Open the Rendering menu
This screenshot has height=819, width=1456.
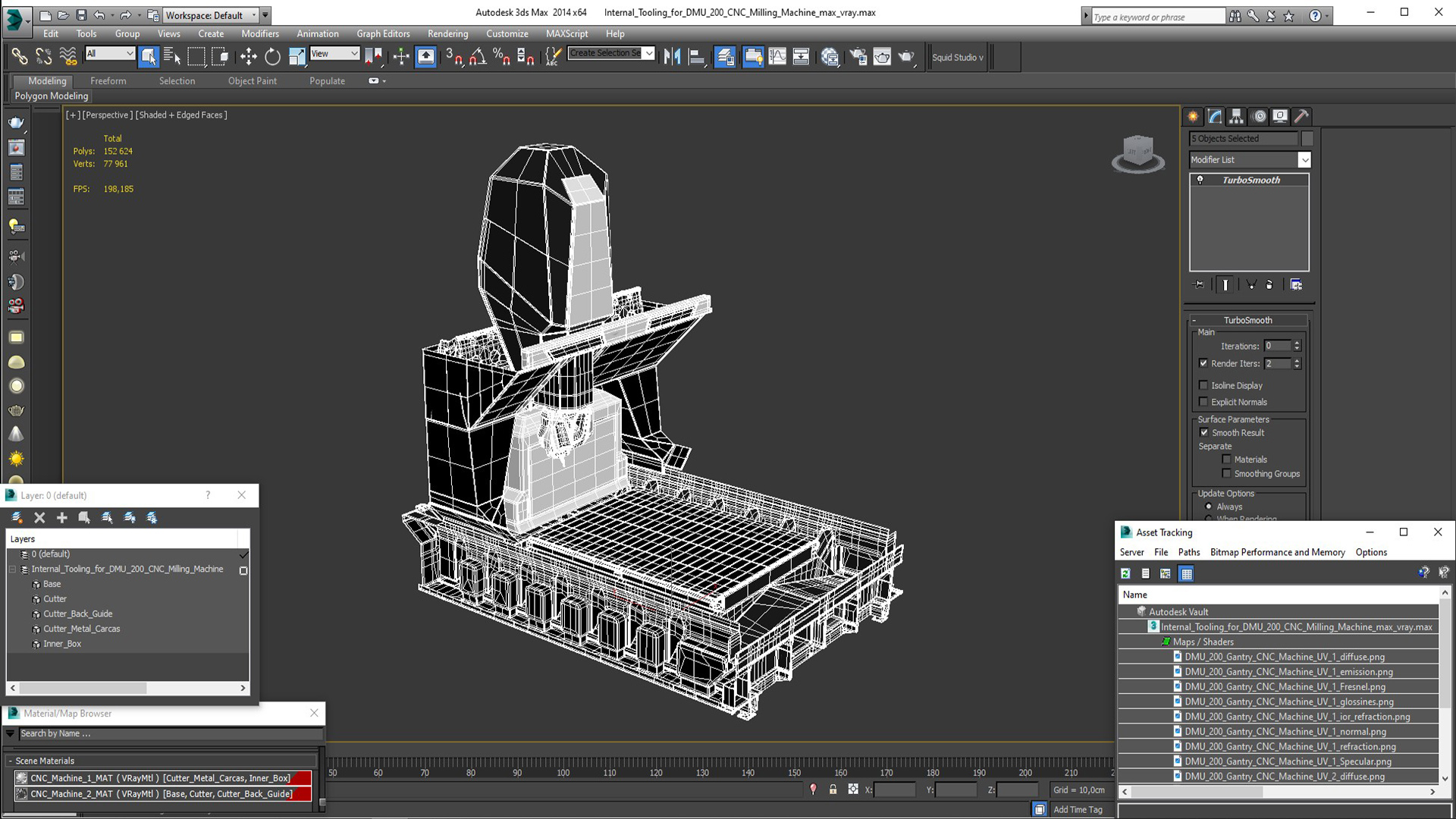[447, 33]
